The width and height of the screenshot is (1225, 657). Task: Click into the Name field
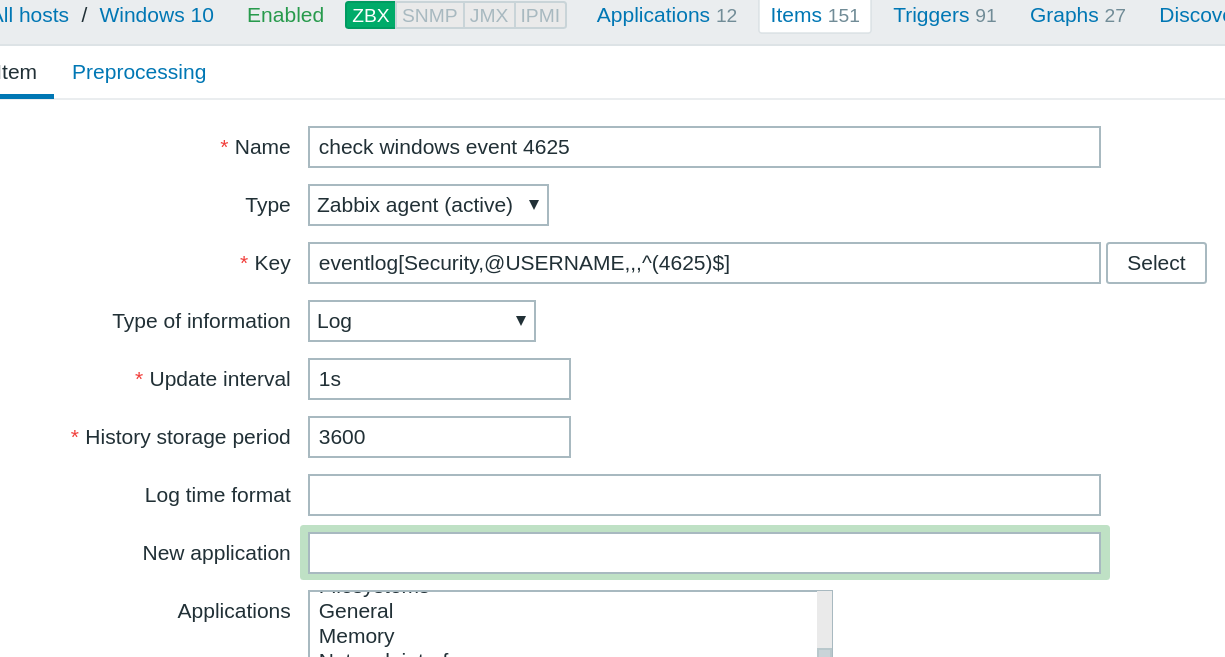pyautogui.click(x=703, y=147)
